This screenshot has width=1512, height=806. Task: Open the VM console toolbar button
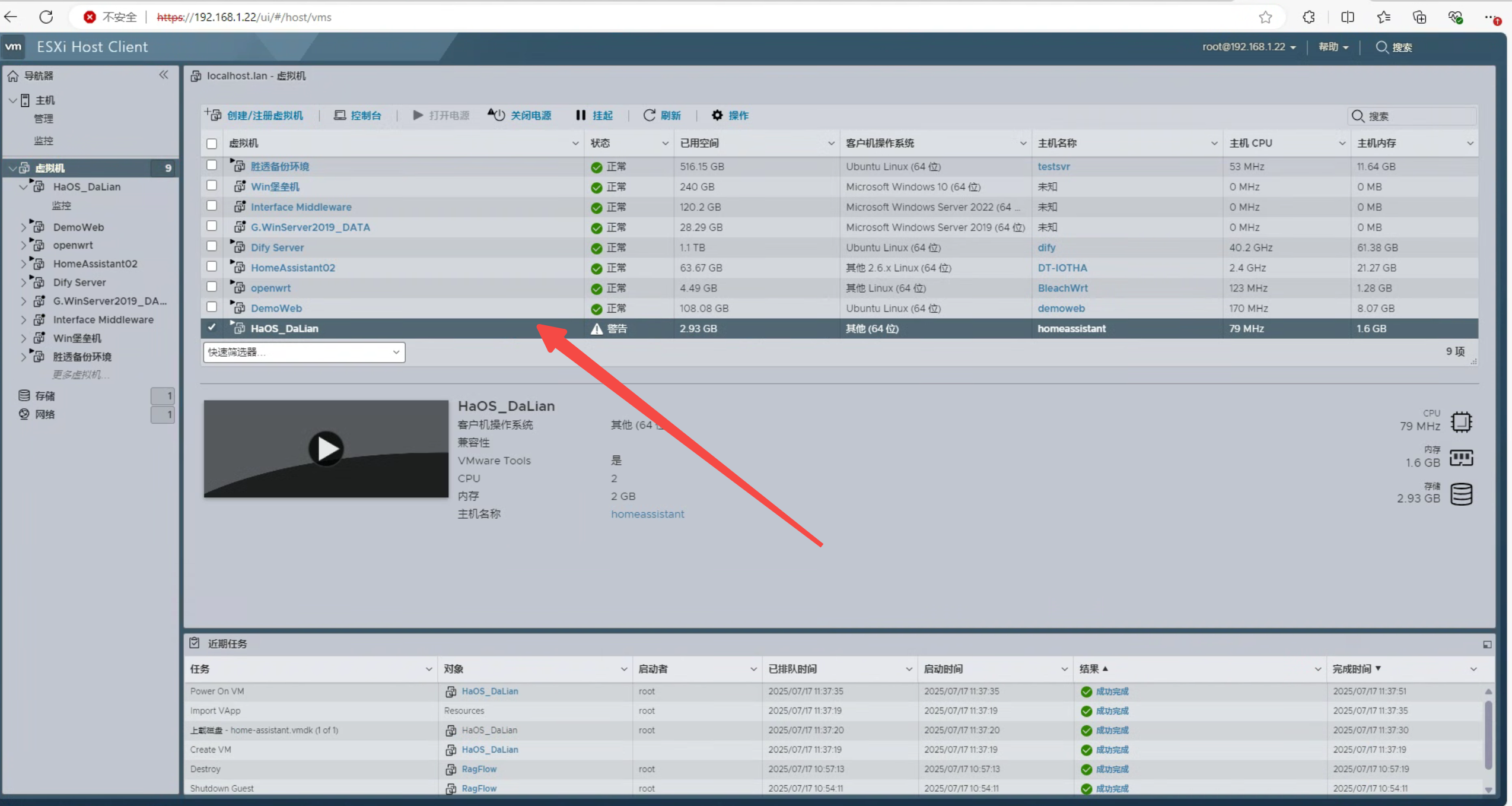[x=358, y=115]
